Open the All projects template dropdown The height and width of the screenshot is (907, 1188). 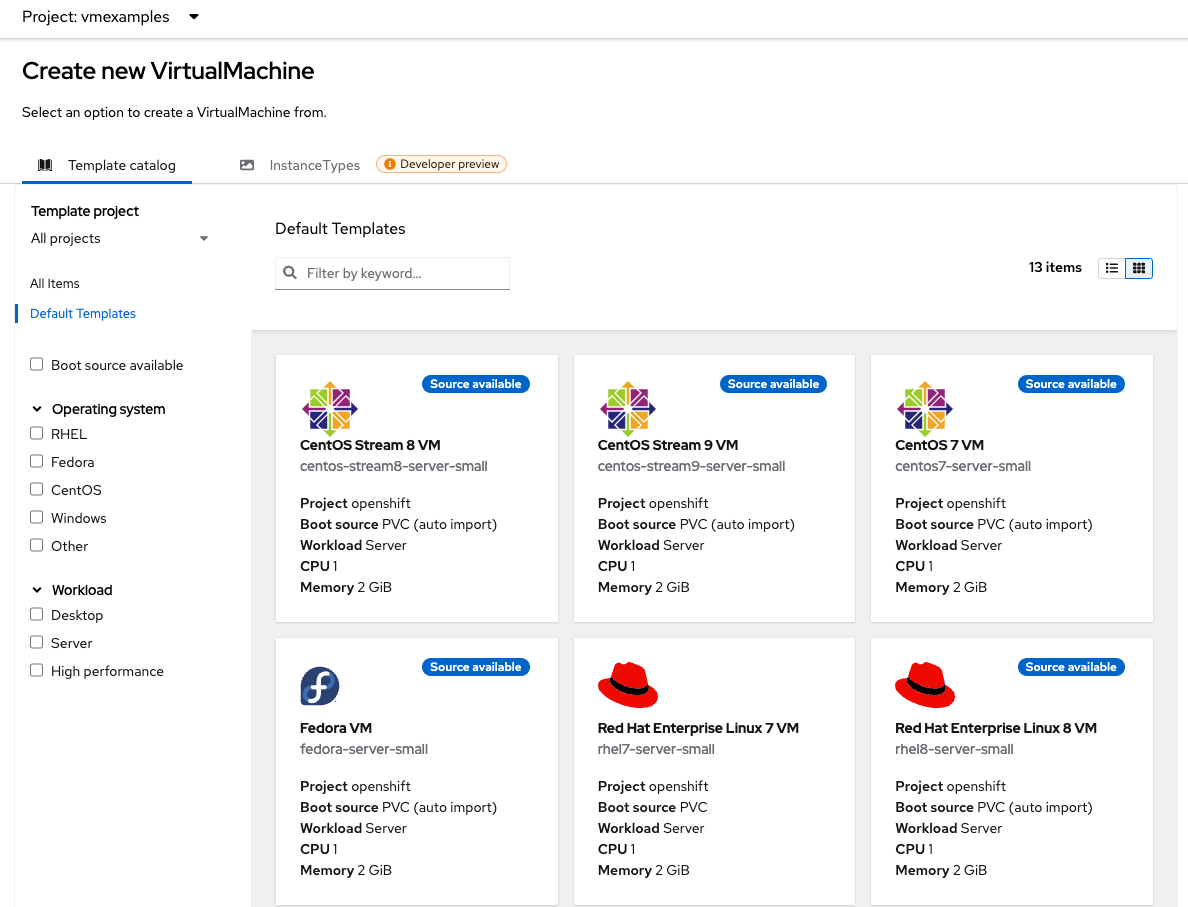120,238
